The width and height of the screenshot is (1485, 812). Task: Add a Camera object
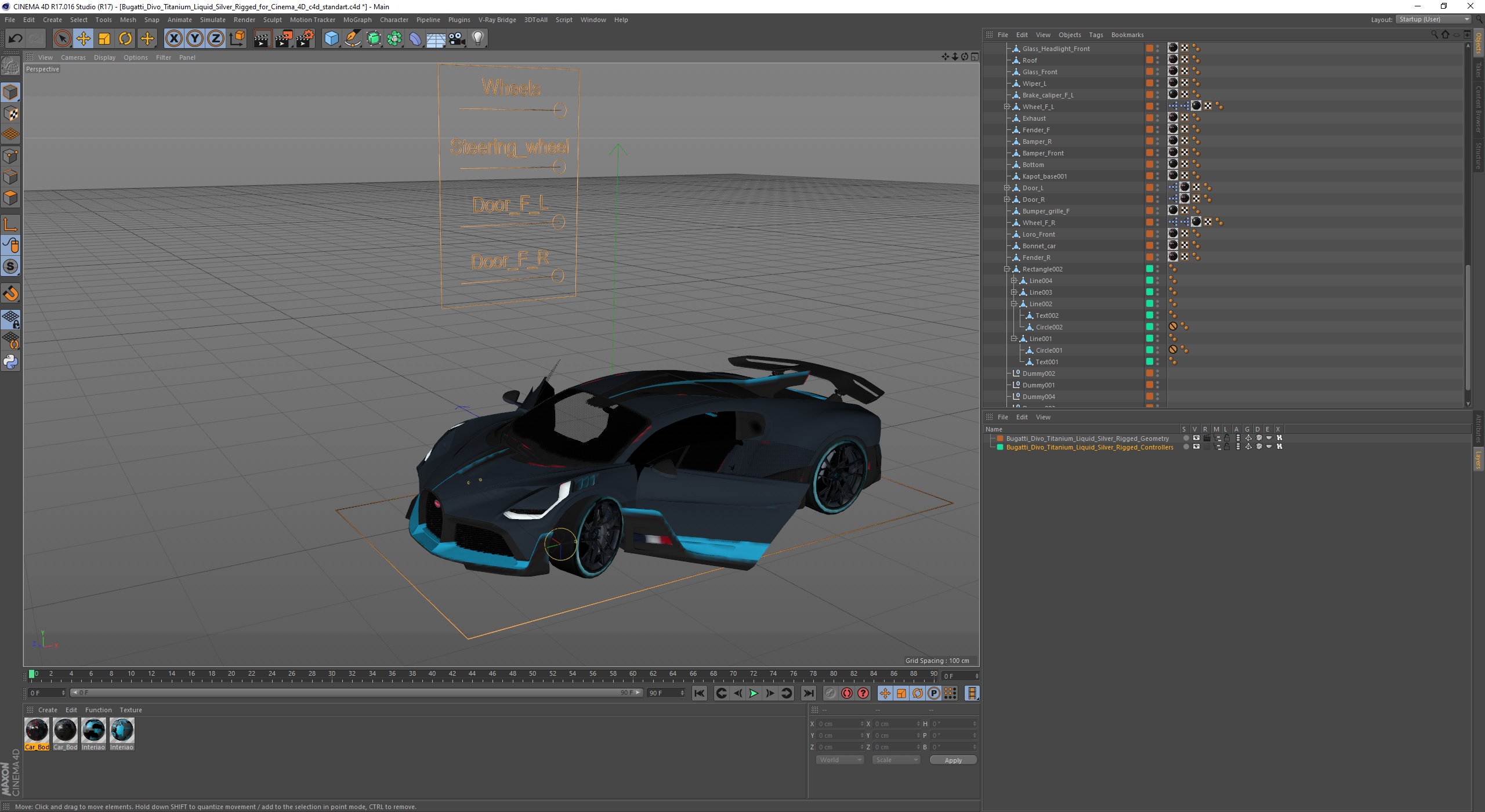point(457,39)
